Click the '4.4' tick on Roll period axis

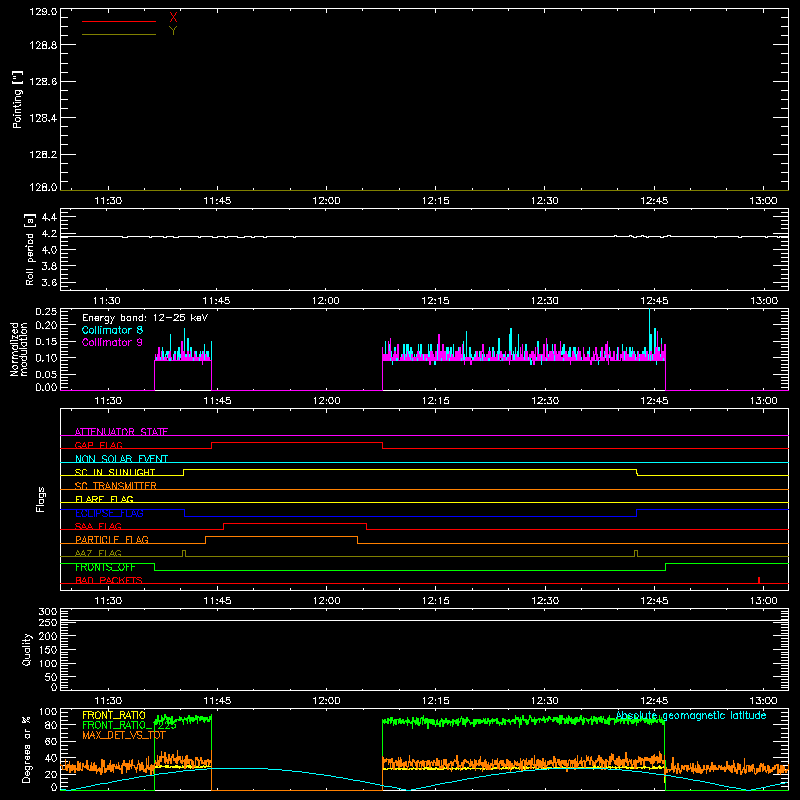coord(49,217)
